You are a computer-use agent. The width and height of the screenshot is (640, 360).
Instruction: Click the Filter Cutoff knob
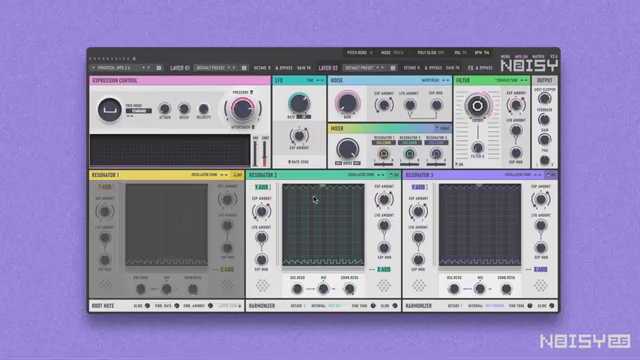[x=477, y=106]
